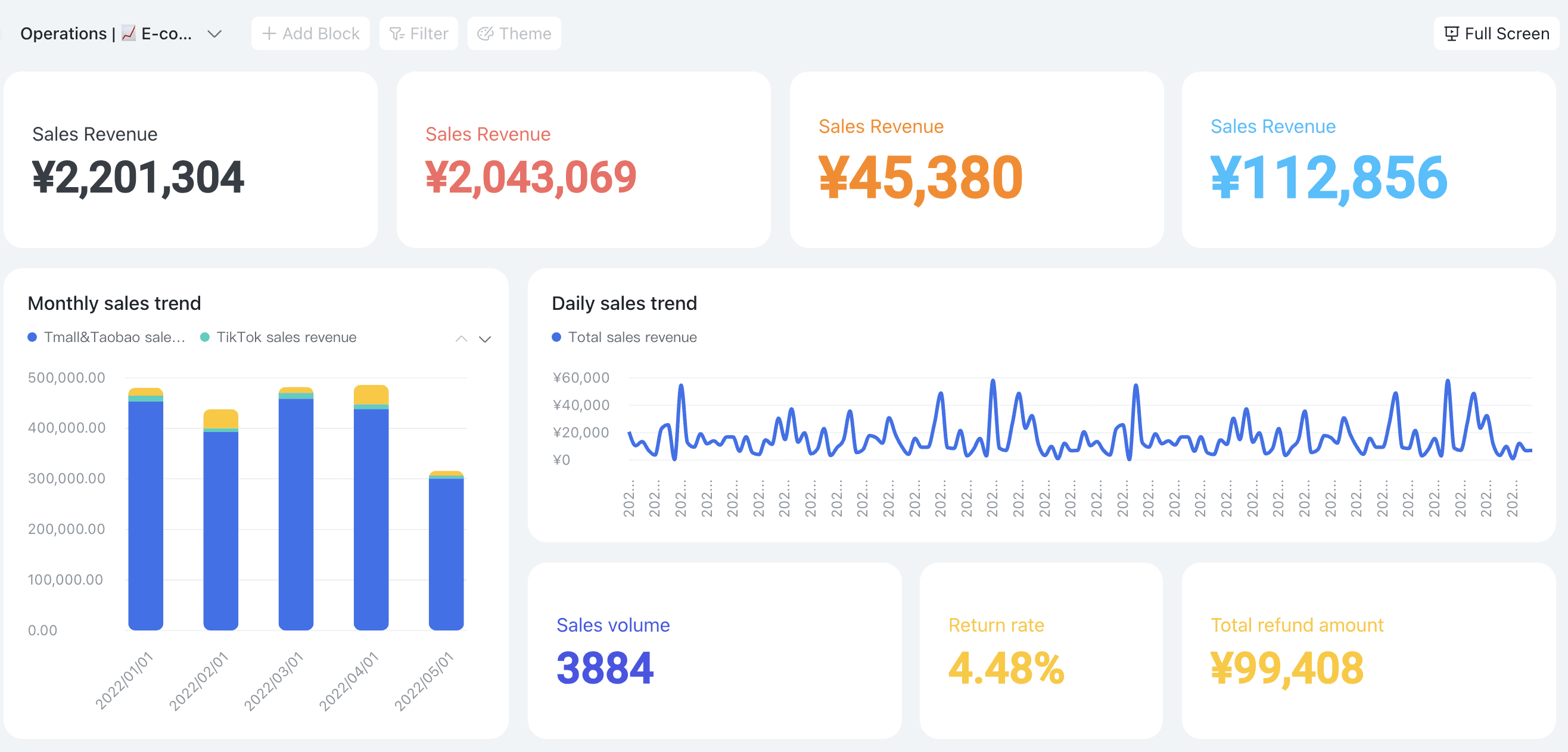The width and height of the screenshot is (1568, 752).
Task: Click the chart emoji in dashboard title
Action: pyautogui.click(x=129, y=33)
